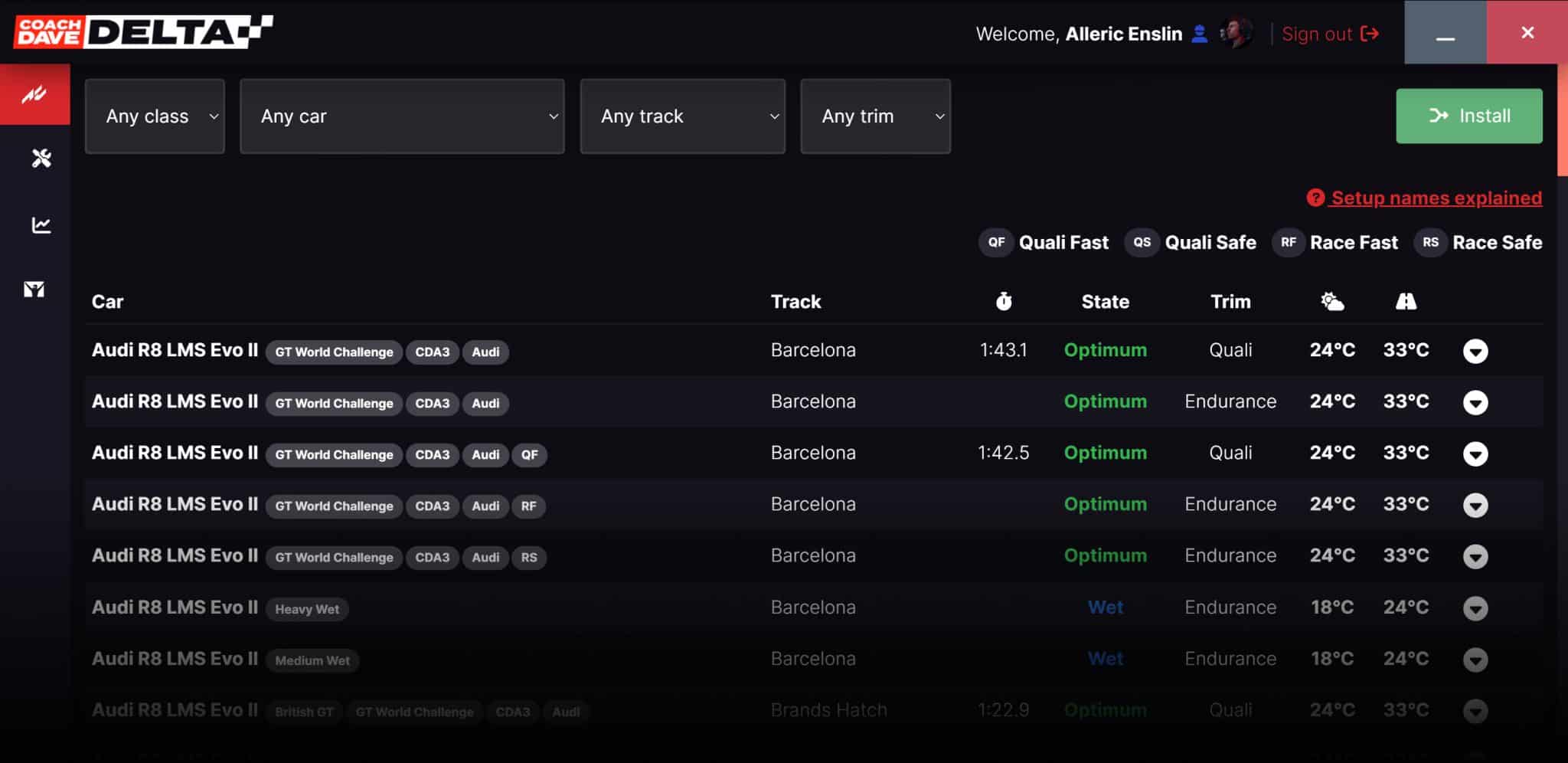The image size is (1568, 763).
Task: Select the 1:42.5 lap time cell
Action: tap(1004, 453)
